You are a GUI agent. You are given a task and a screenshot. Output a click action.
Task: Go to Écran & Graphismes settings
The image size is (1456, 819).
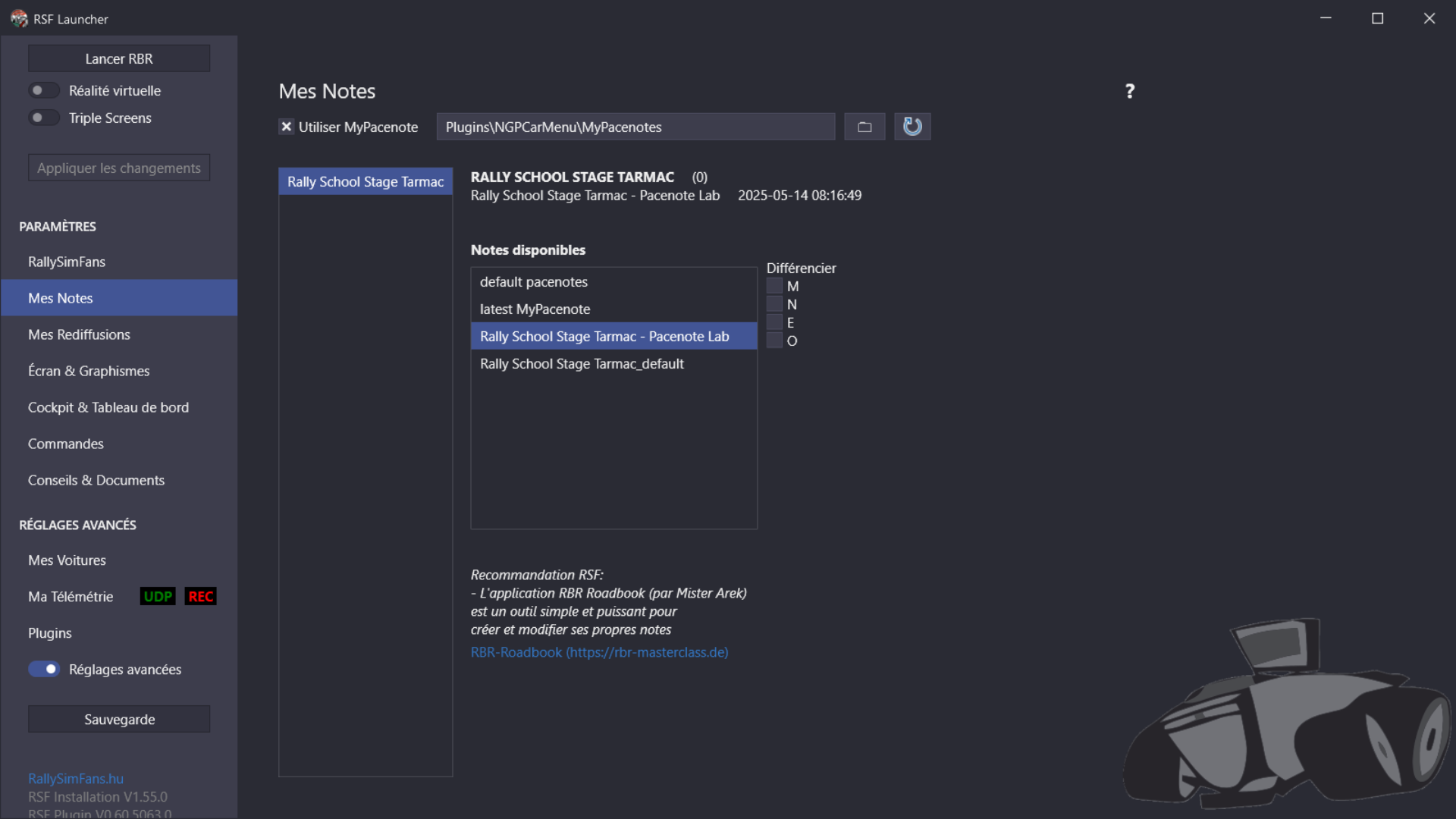coord(89,371)
